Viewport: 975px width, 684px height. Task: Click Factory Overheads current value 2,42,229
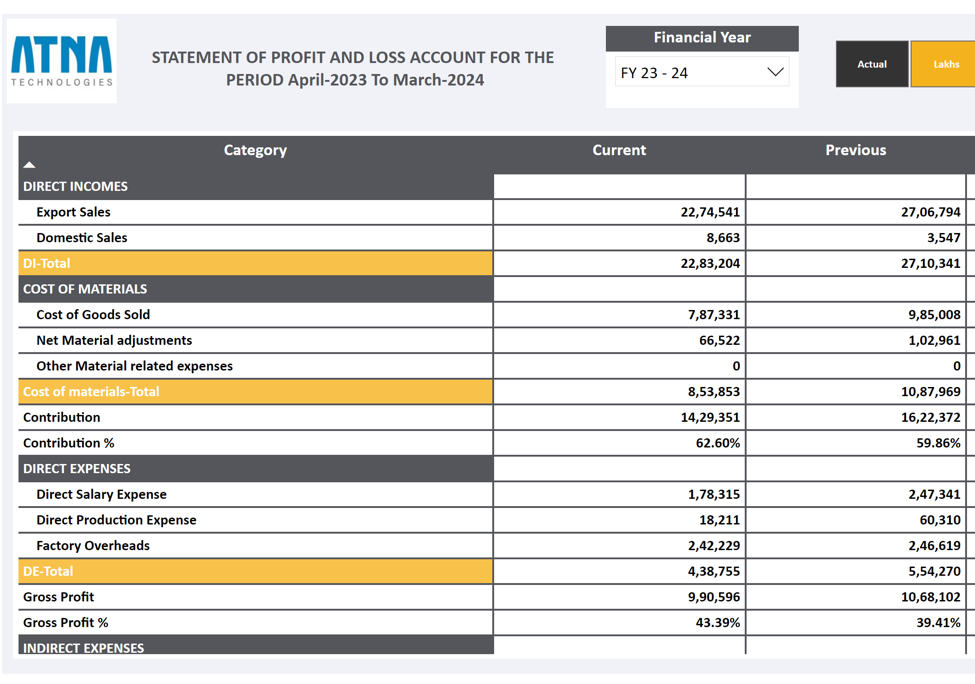click(714, 545)
